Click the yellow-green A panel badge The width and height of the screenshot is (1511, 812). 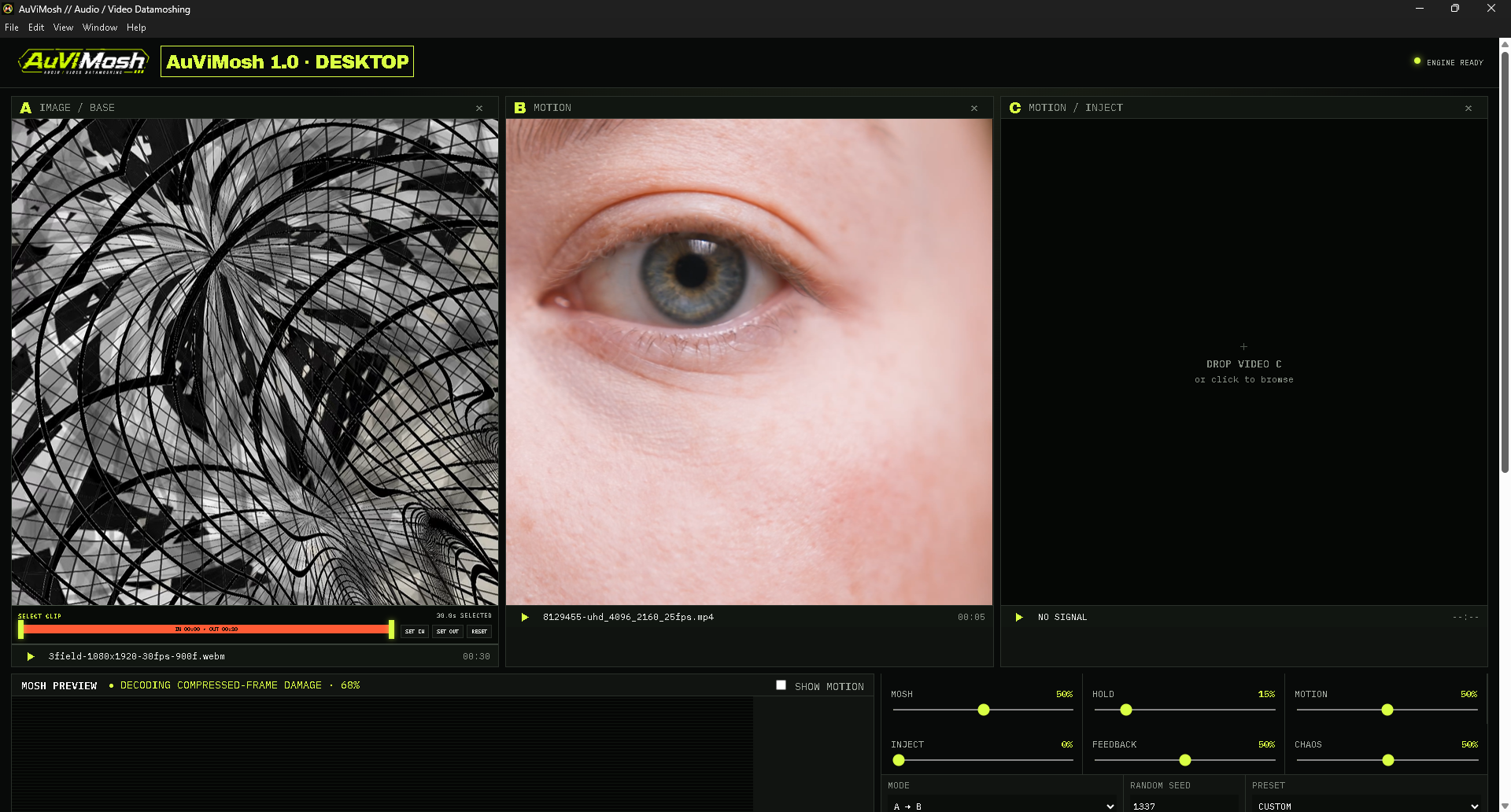26,108
